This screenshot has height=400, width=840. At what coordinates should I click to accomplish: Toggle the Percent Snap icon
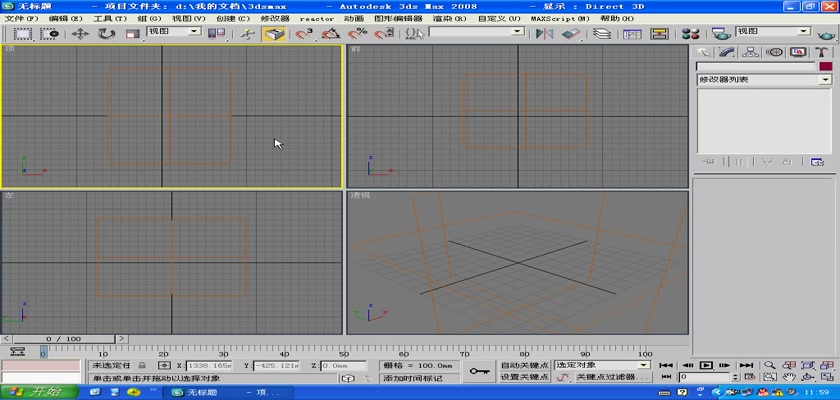tap(357, 34)
